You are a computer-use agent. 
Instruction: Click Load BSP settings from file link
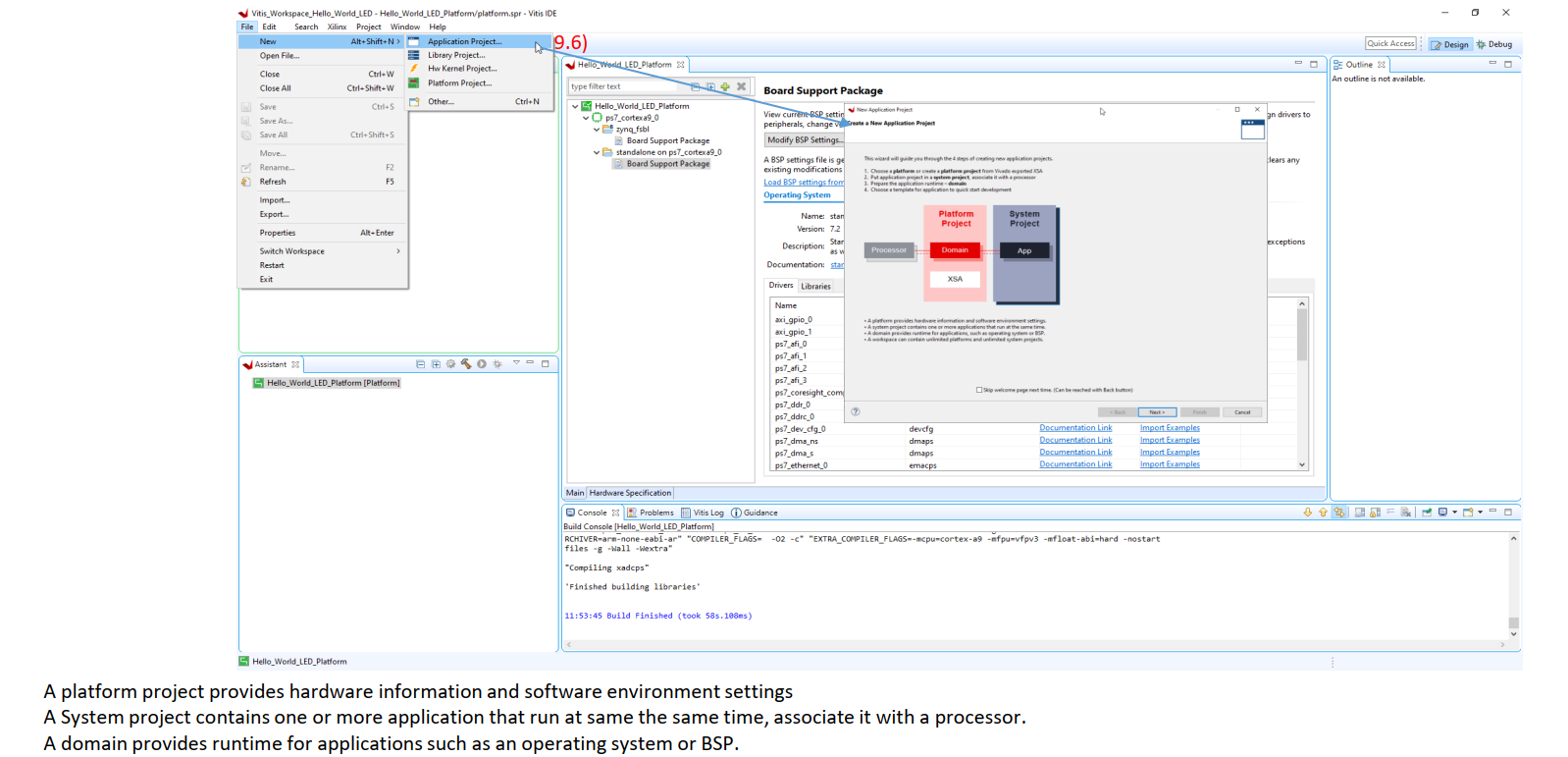[x=804, y=183]
